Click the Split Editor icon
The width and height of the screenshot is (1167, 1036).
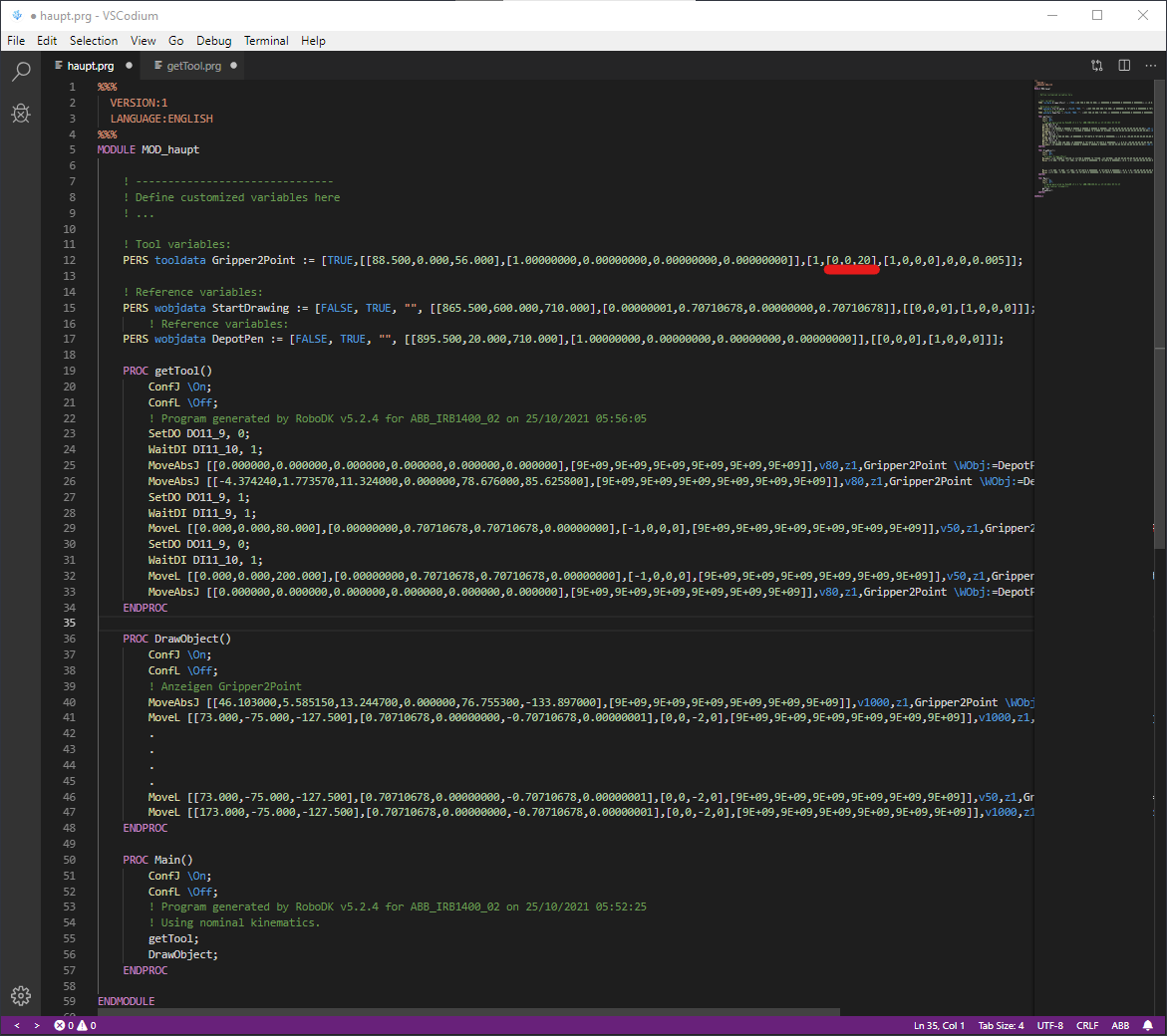pos(1124,66)
